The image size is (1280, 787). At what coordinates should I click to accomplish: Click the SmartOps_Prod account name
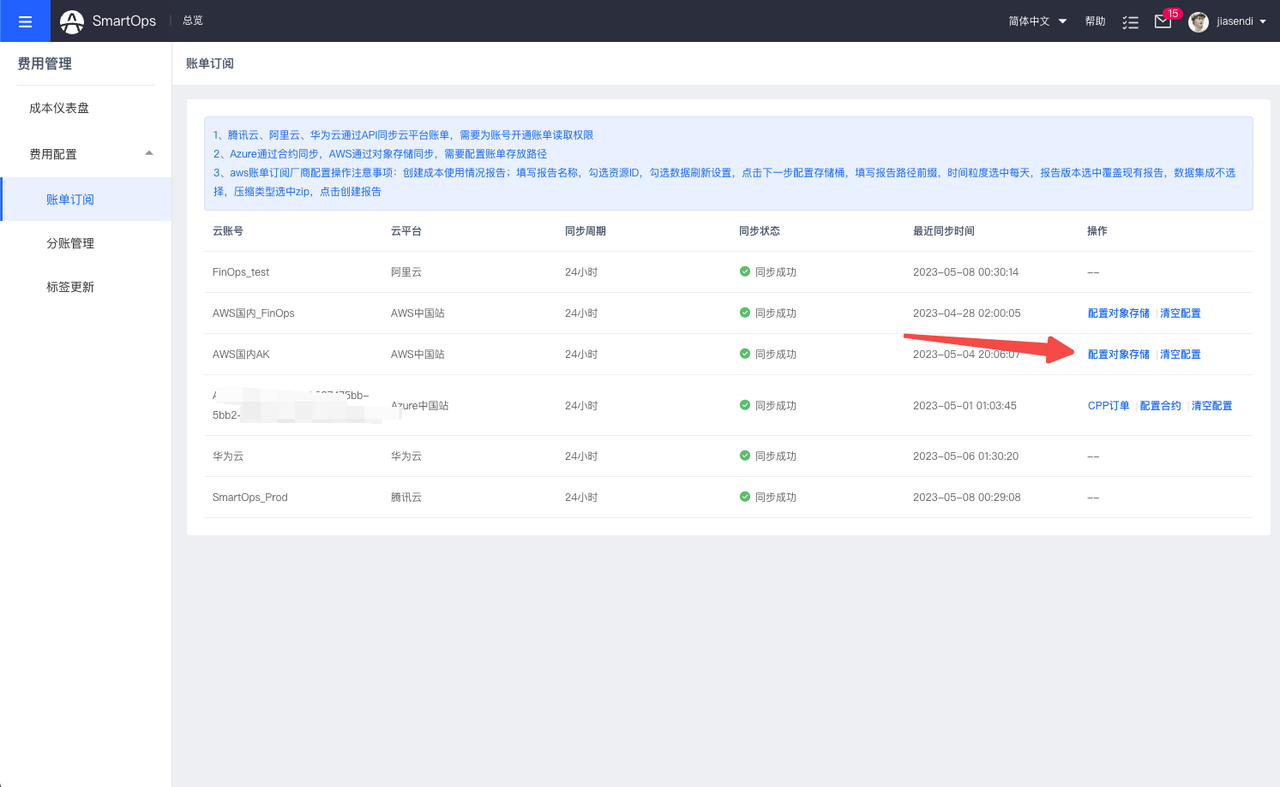[250, 497]
